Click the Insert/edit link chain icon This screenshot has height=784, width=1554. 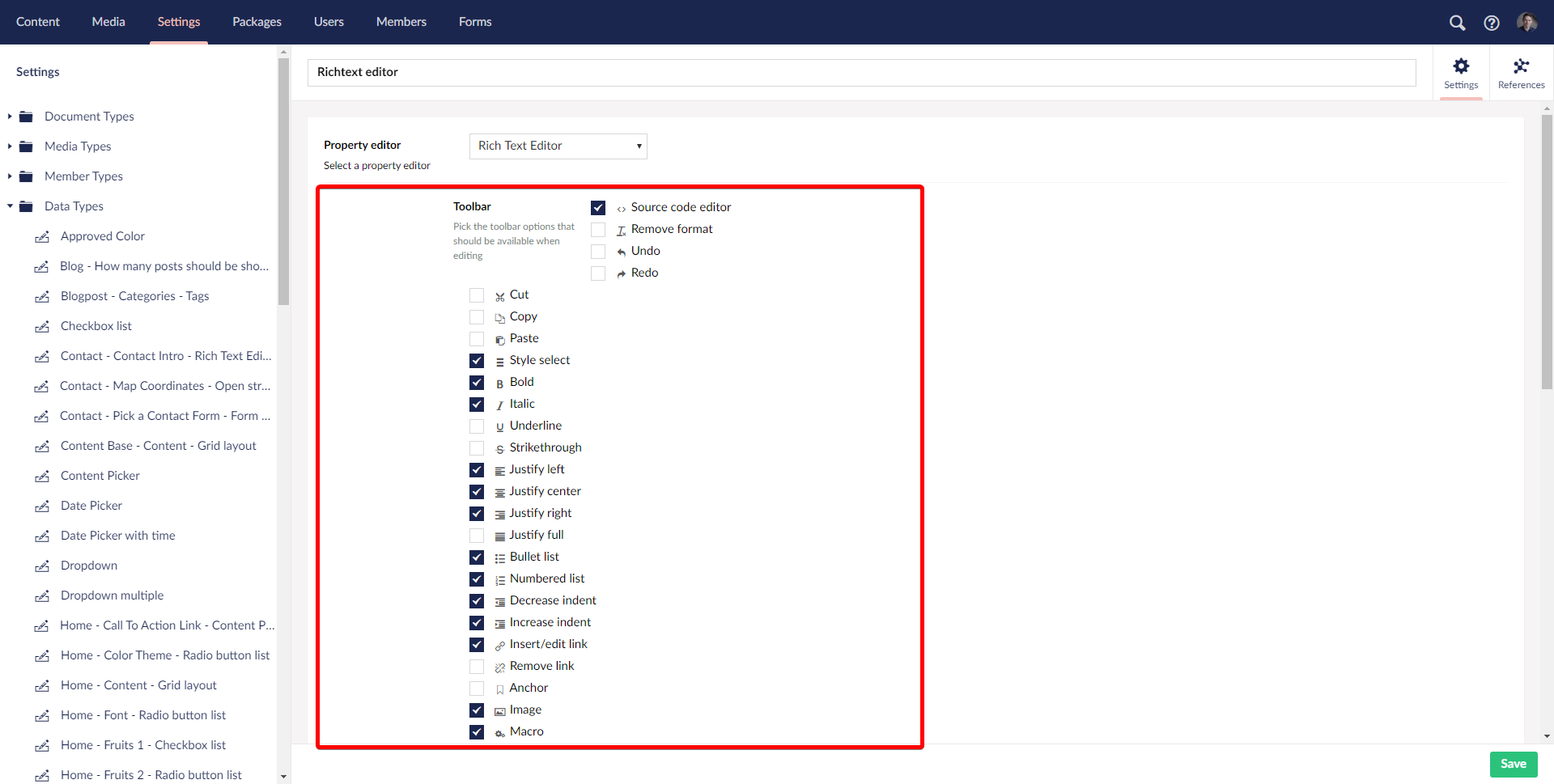pos(499,645)
